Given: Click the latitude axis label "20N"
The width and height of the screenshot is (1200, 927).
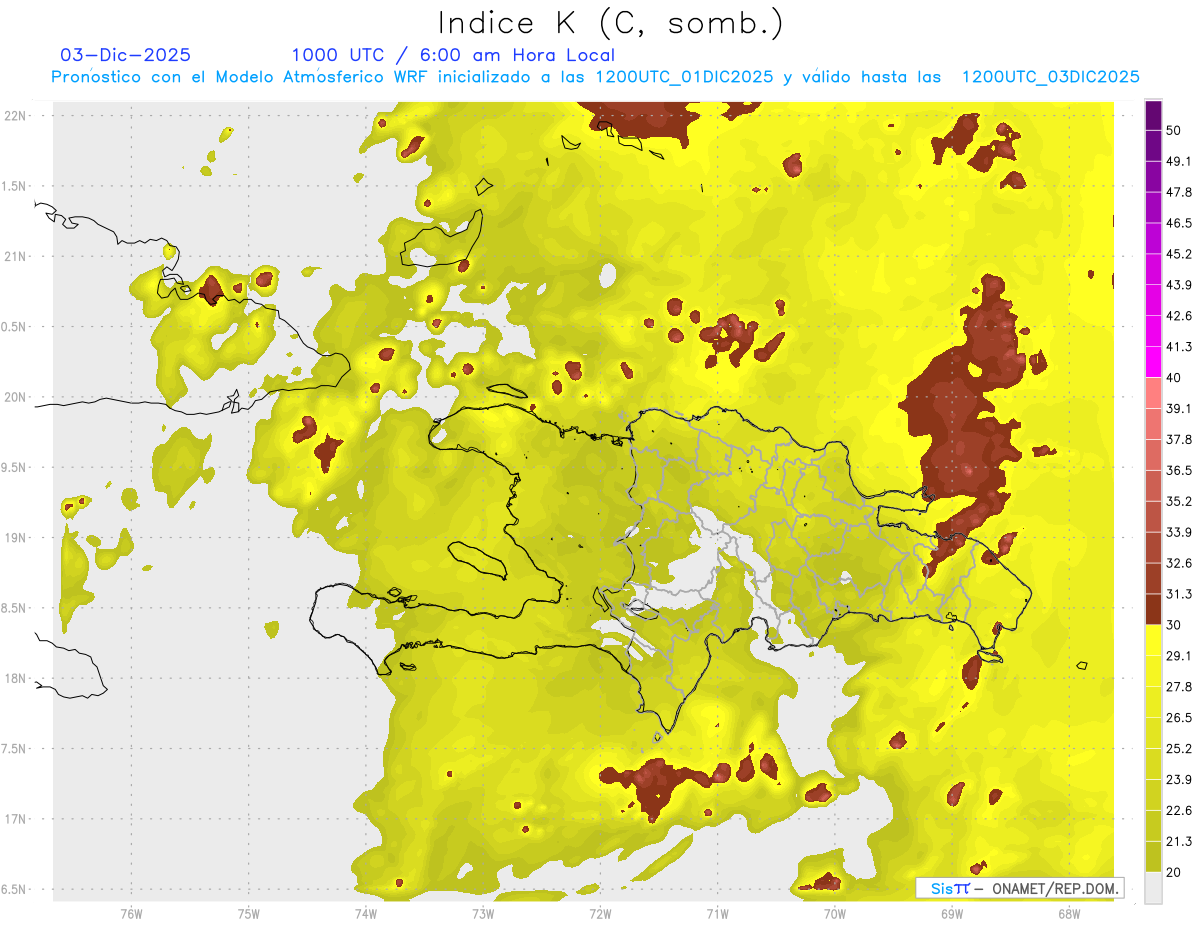Looking at the screenshot, I should pos(15,397).
